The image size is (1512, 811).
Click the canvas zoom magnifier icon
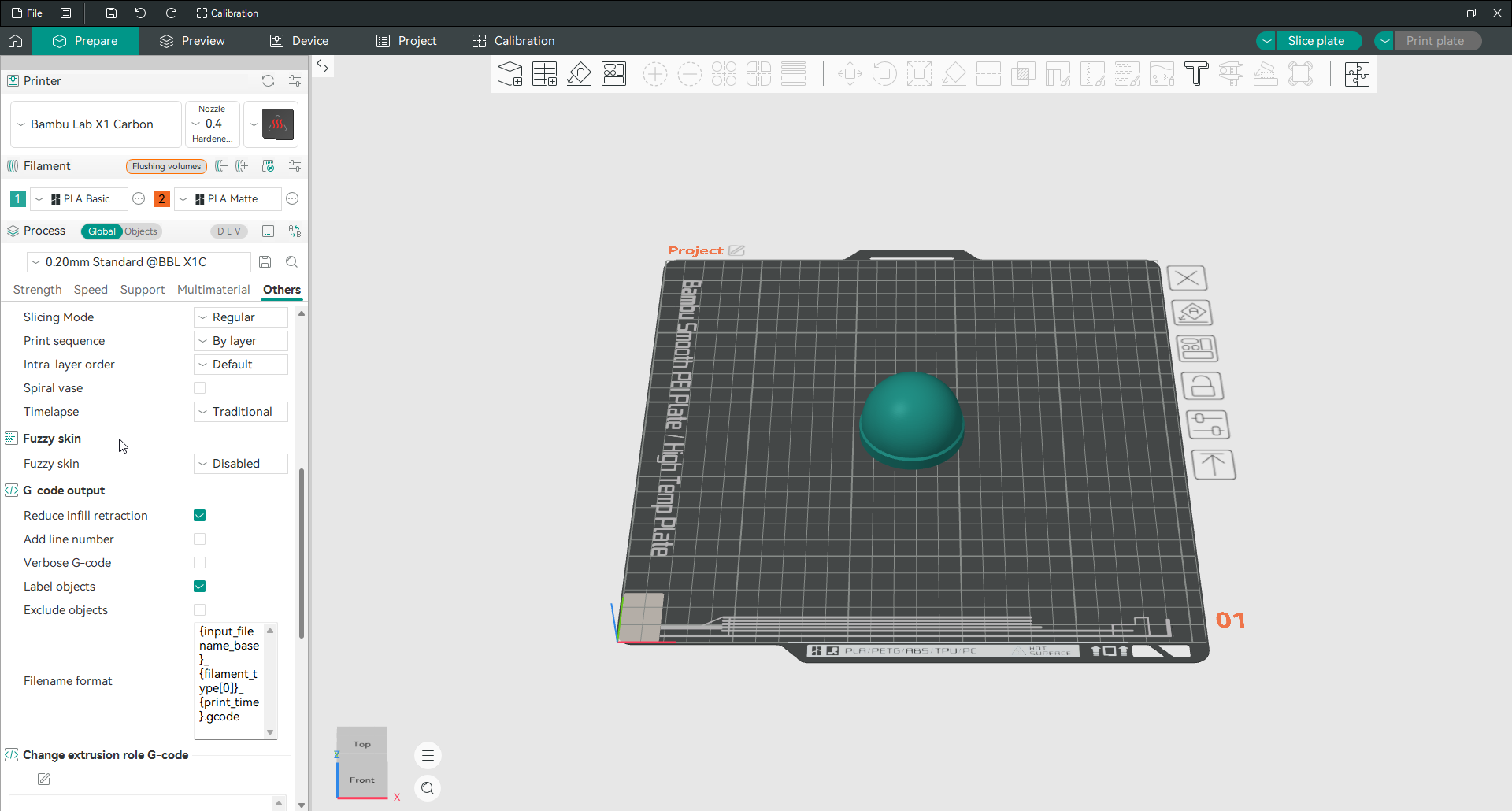[428, 788]
